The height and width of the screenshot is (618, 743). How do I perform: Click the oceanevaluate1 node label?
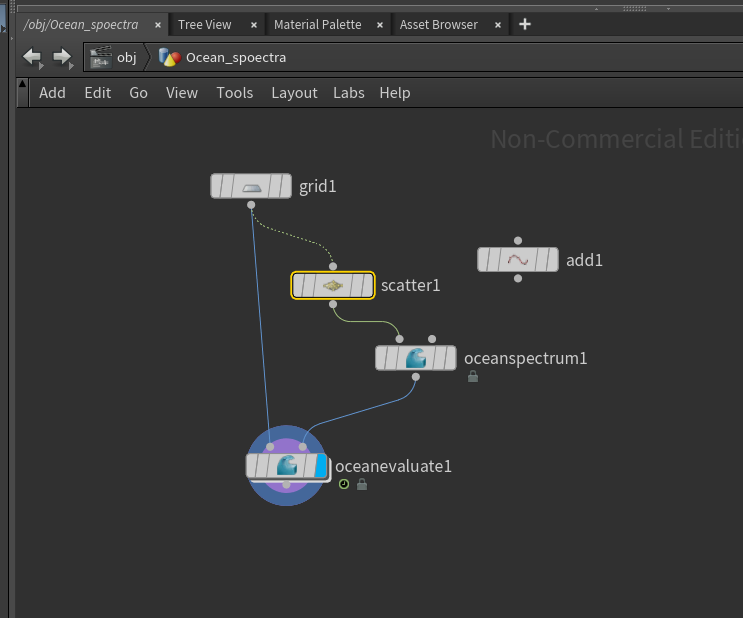point(393,466)
